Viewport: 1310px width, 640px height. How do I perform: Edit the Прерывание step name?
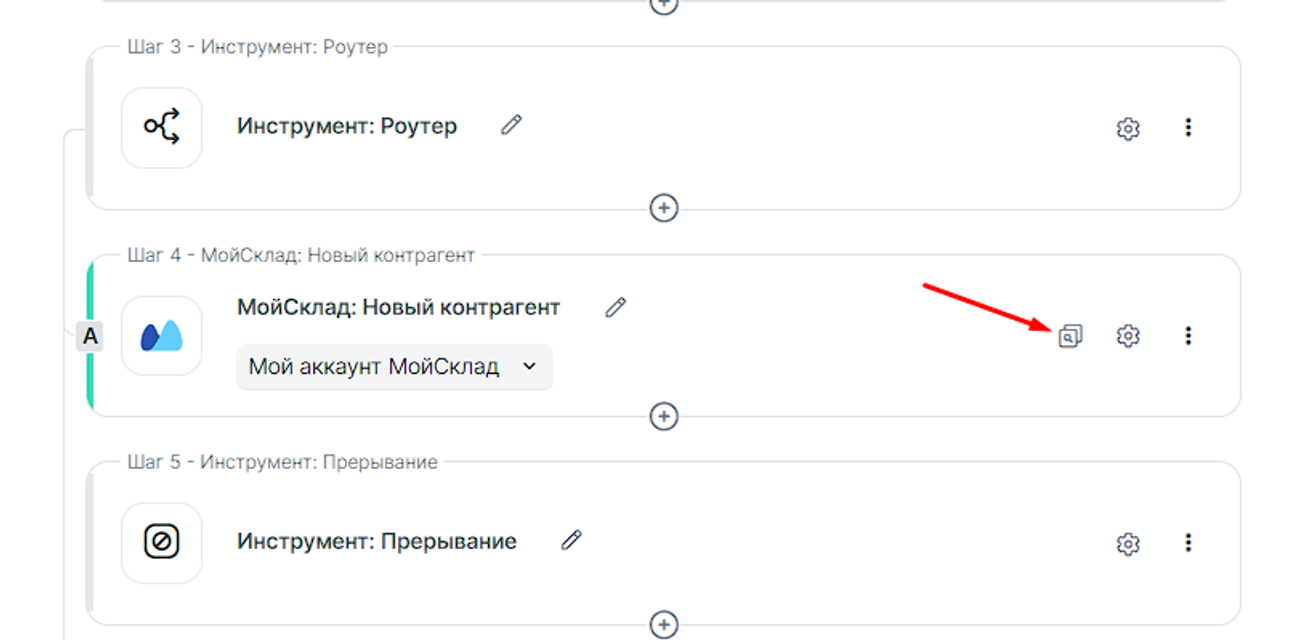[571, 540]
